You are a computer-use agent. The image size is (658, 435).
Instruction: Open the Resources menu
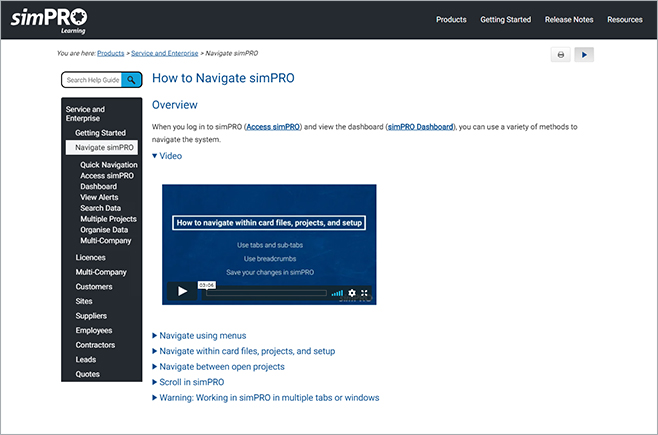click(x=624, y=20)
